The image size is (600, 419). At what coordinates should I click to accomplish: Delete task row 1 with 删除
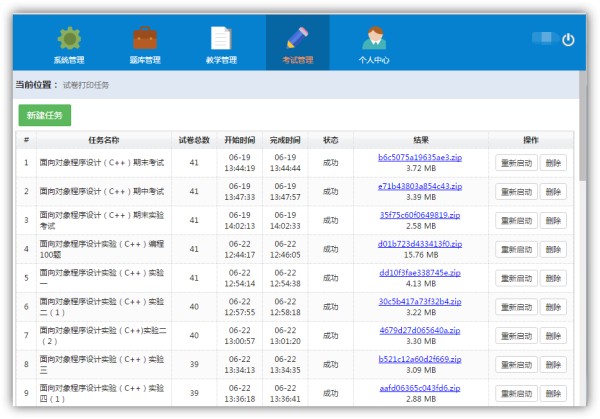click(x=554, y=163)
